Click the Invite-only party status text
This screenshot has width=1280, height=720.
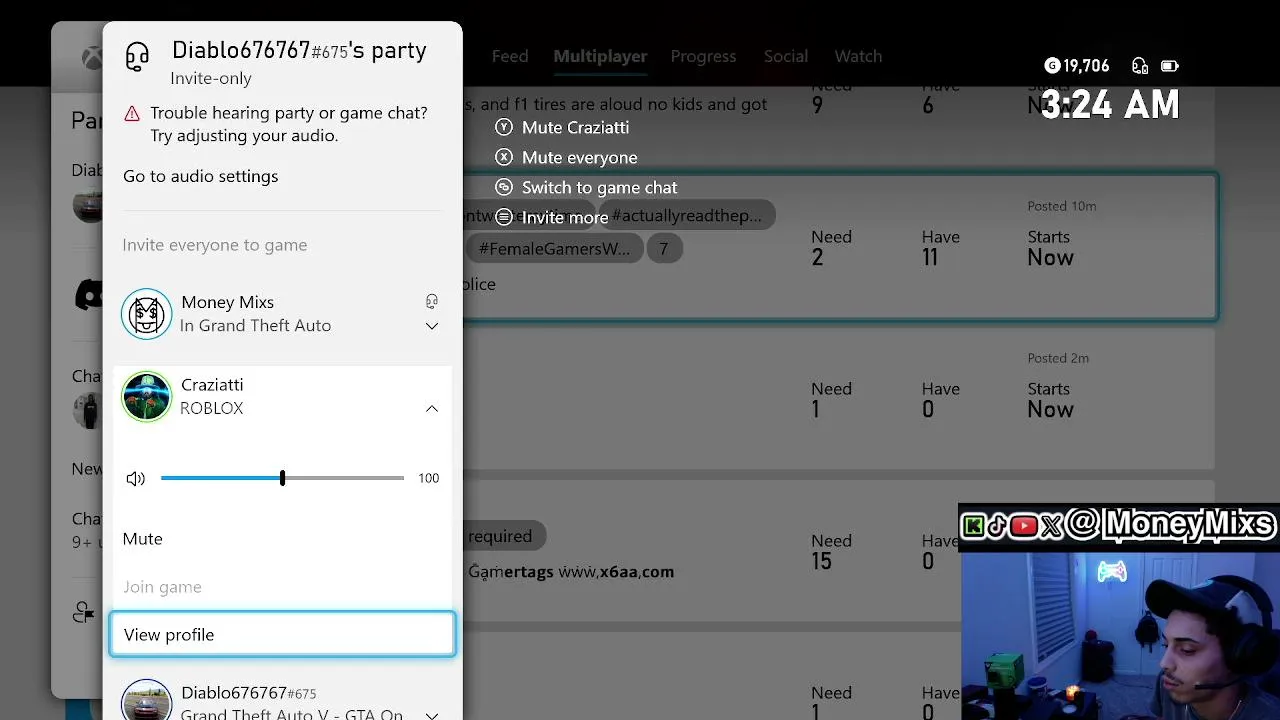pos(211,79)
